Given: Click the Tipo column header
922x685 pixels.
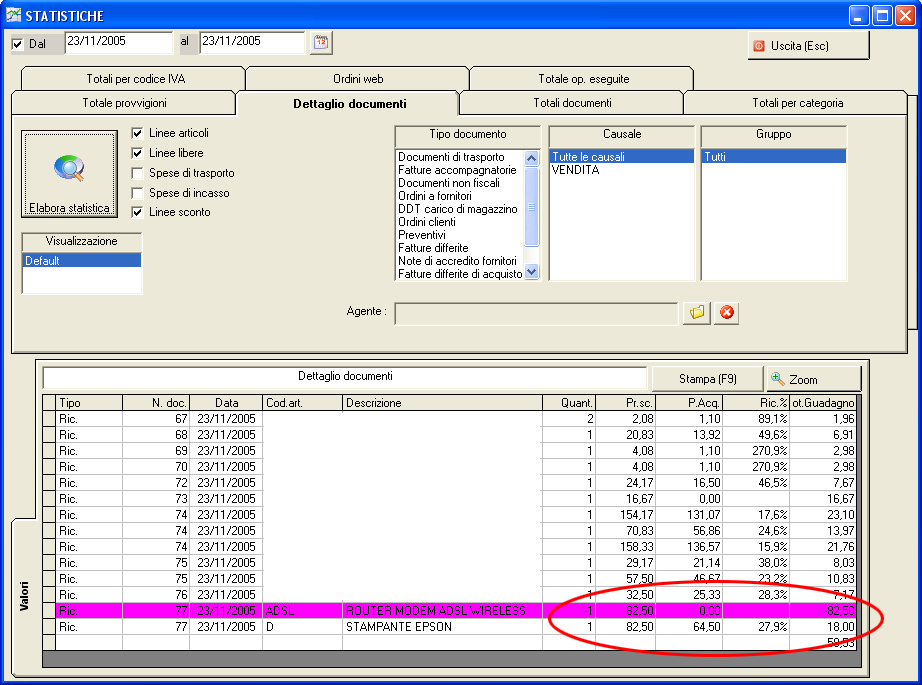Looking at the screenshot, I should (89, 403).
